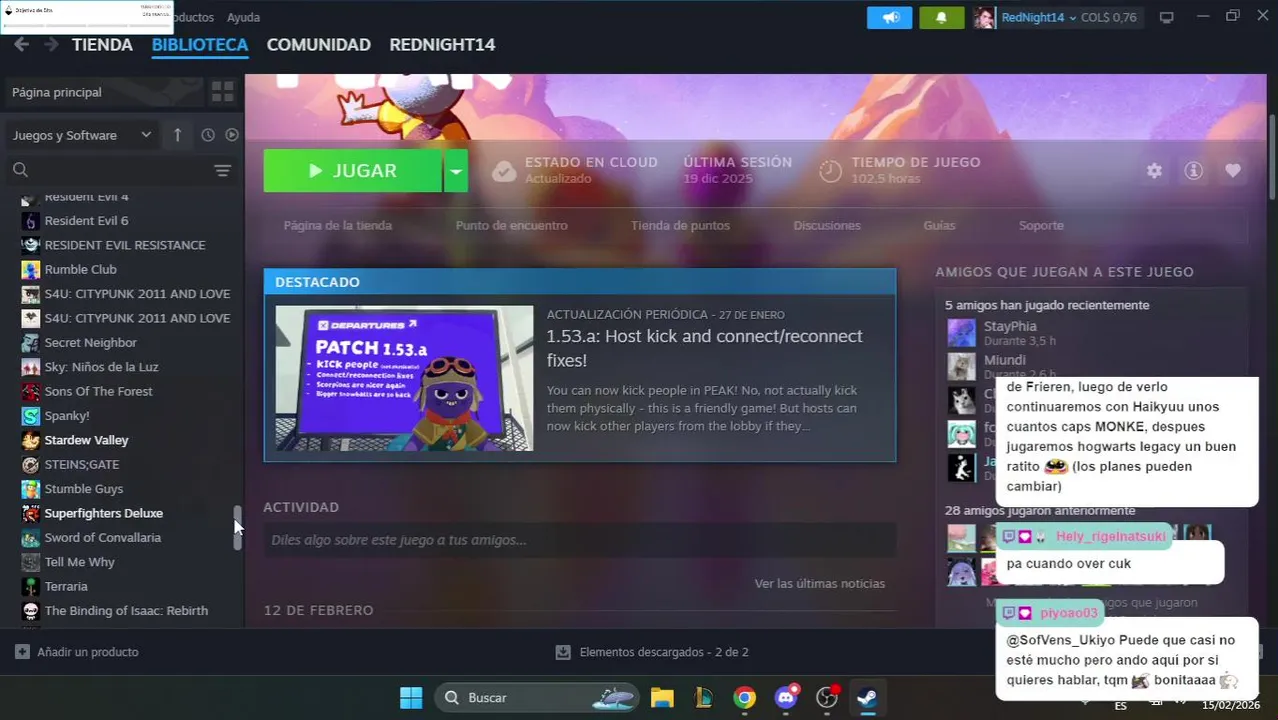Add game to favorites heart icon

(x=1233, y=171)
